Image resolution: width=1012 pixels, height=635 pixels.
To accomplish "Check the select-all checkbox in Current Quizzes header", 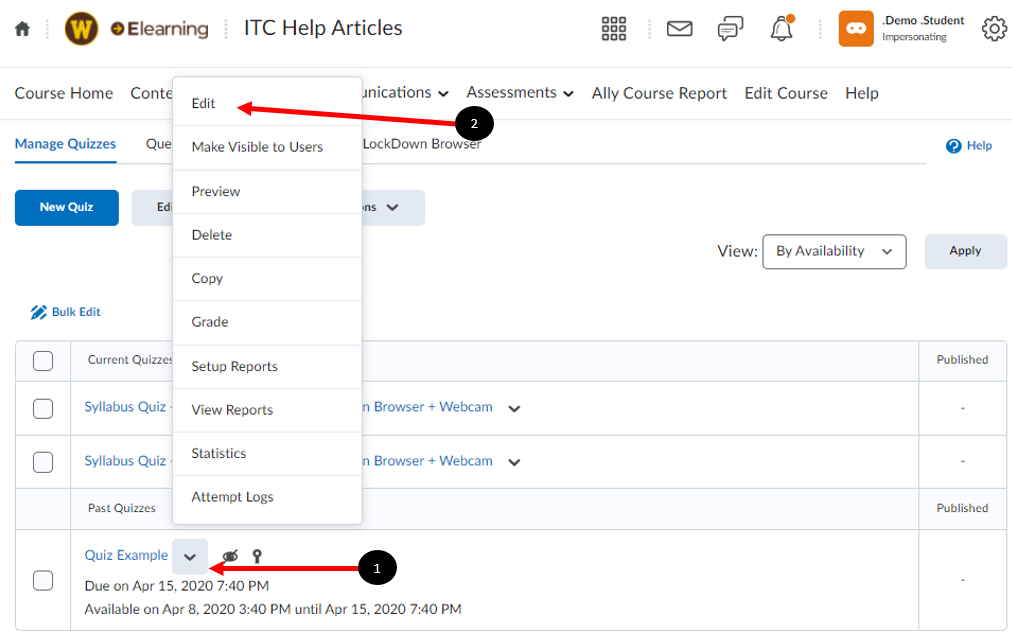I will (x=43, y=361).
